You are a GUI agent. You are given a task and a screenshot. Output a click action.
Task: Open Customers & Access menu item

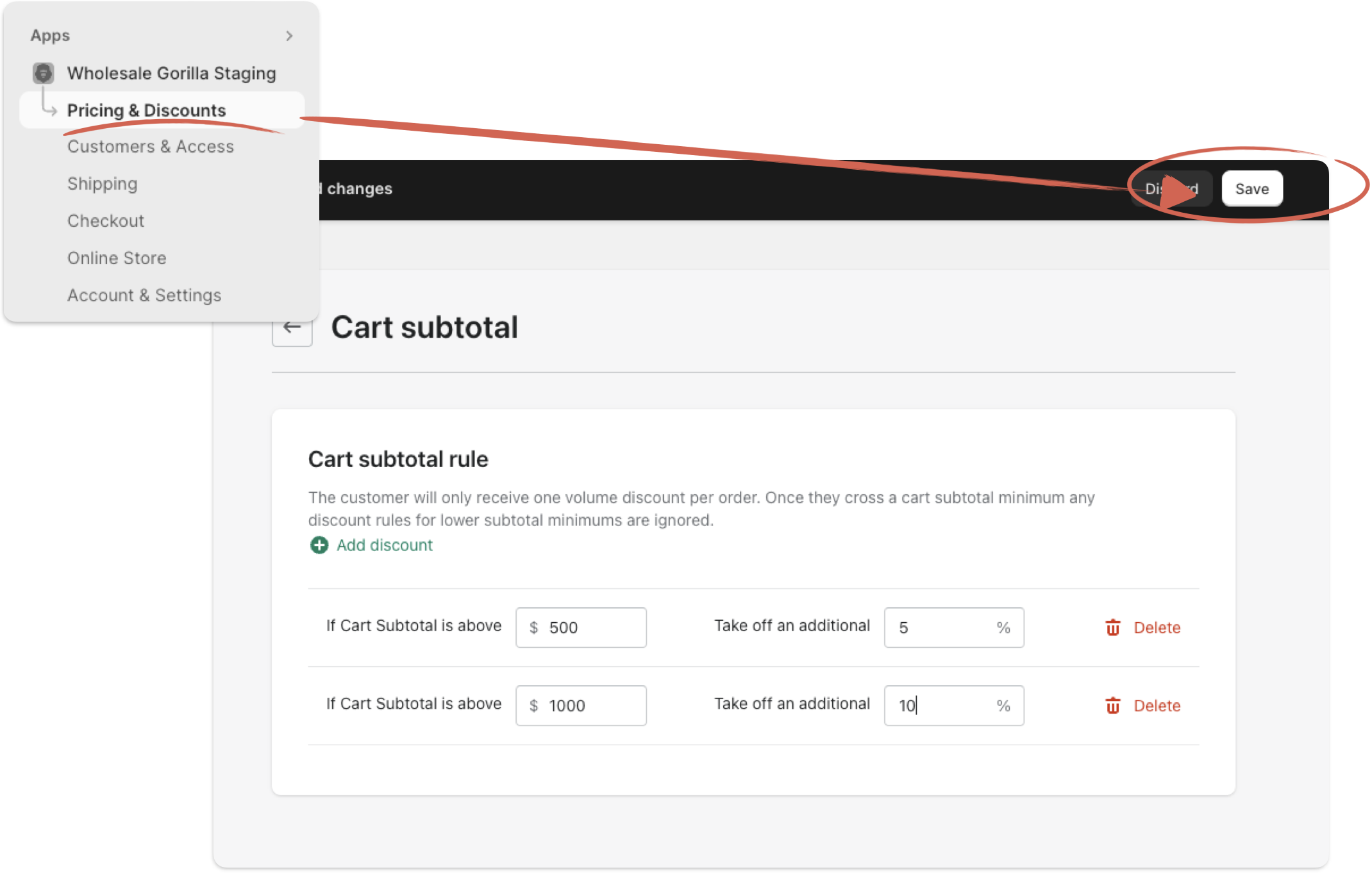[151, 147]
